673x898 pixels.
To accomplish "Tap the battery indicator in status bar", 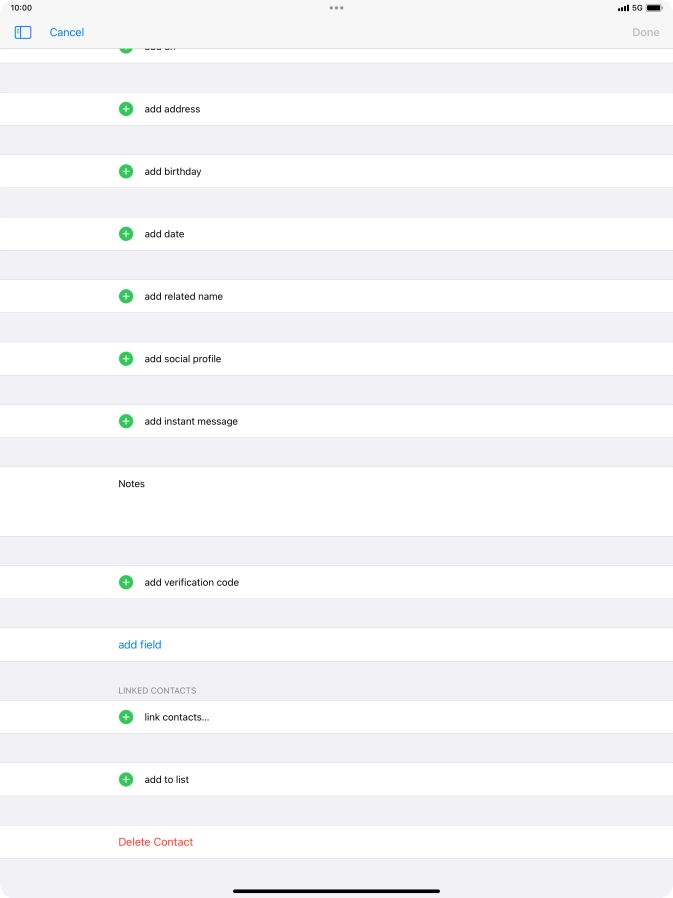I will pyautogui.click(x=654, y=8).
